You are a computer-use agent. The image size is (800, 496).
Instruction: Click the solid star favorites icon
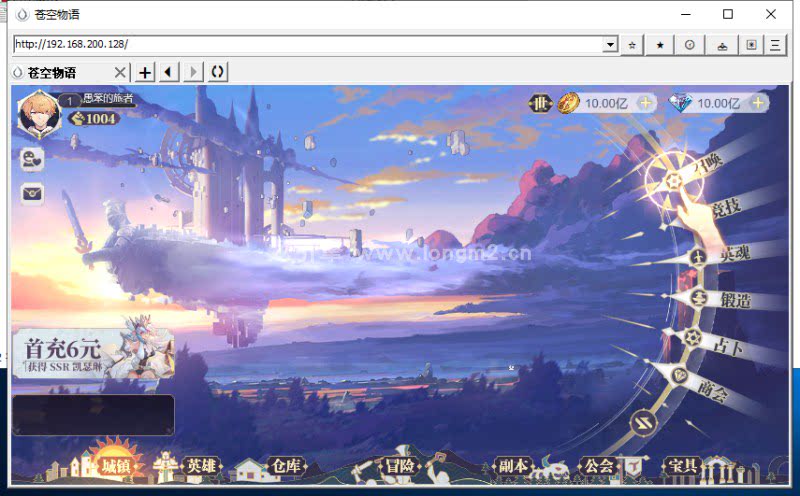coord(660,45)
